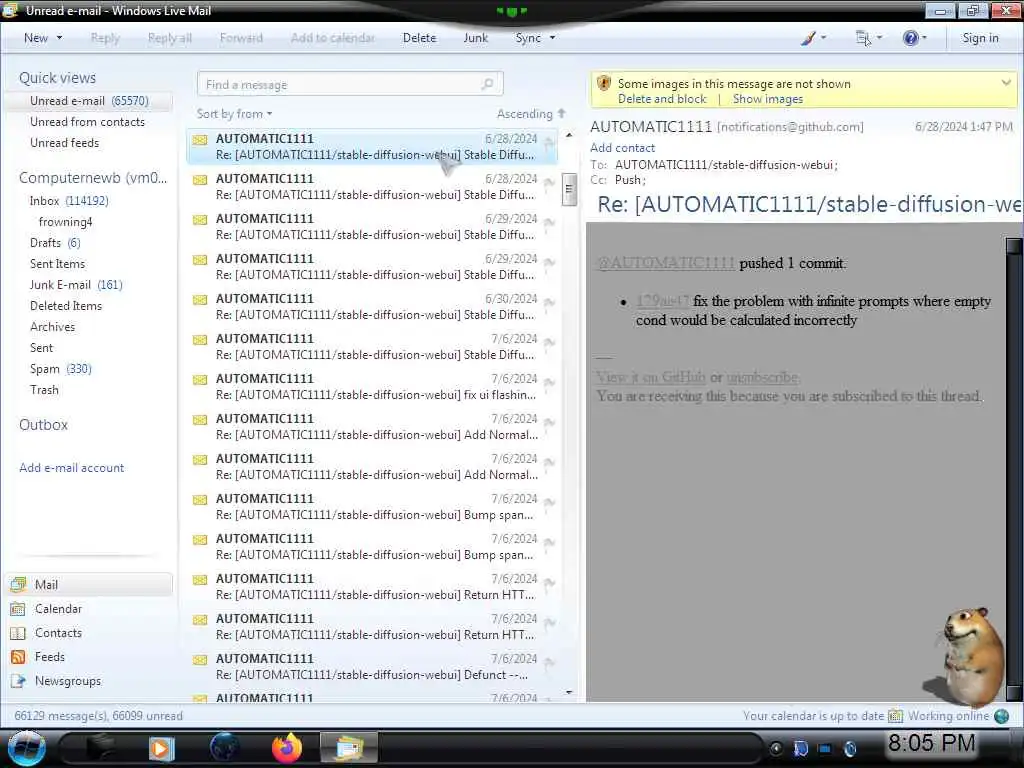Open the blue Help icon

[x=910, y=38]
